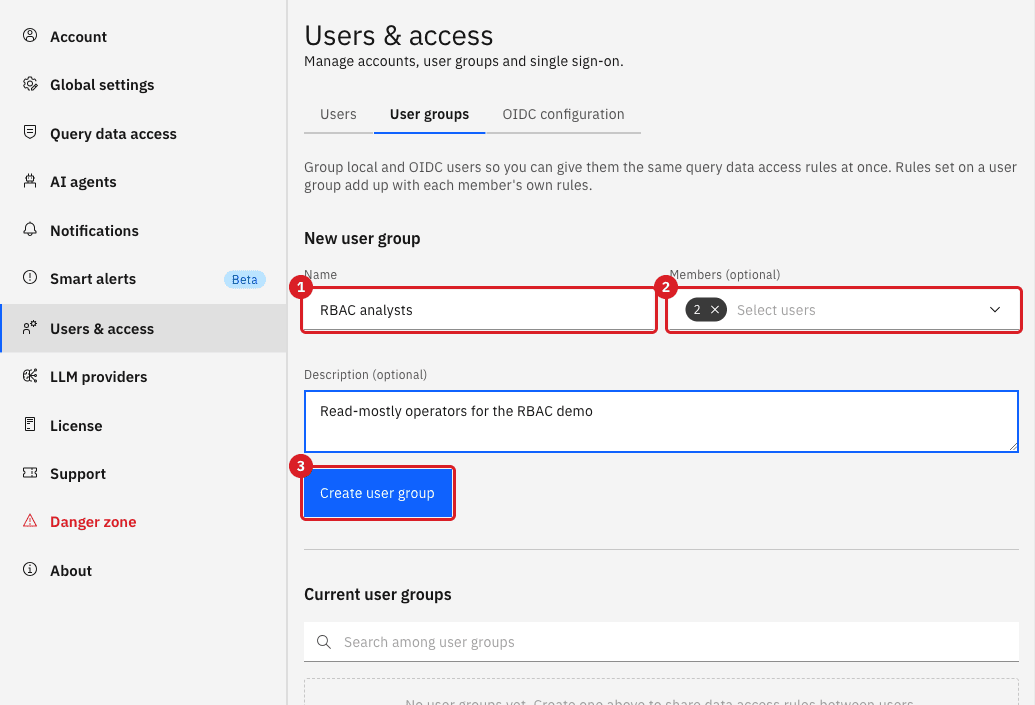
Task: Click the Name field containing RBAC analysts
Action: point(479,310)
